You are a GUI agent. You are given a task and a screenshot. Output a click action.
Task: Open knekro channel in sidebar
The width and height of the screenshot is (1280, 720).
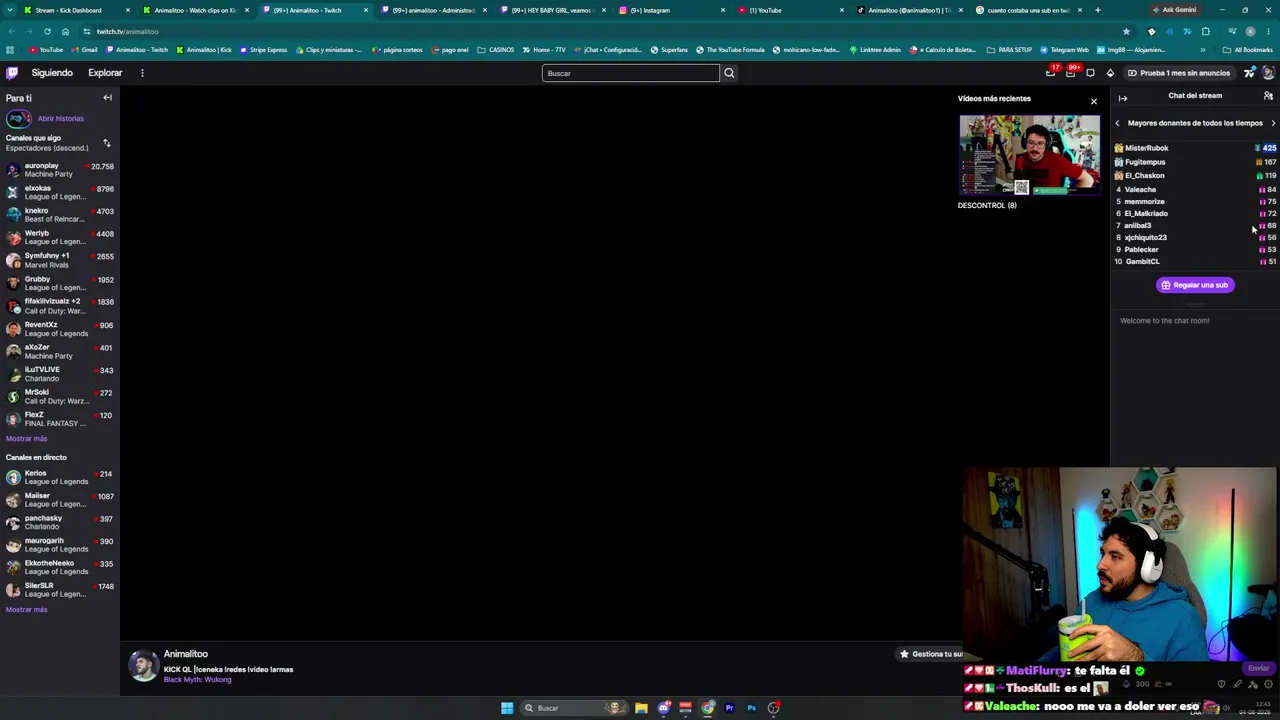pyautogui.click(x=60, y=215)
